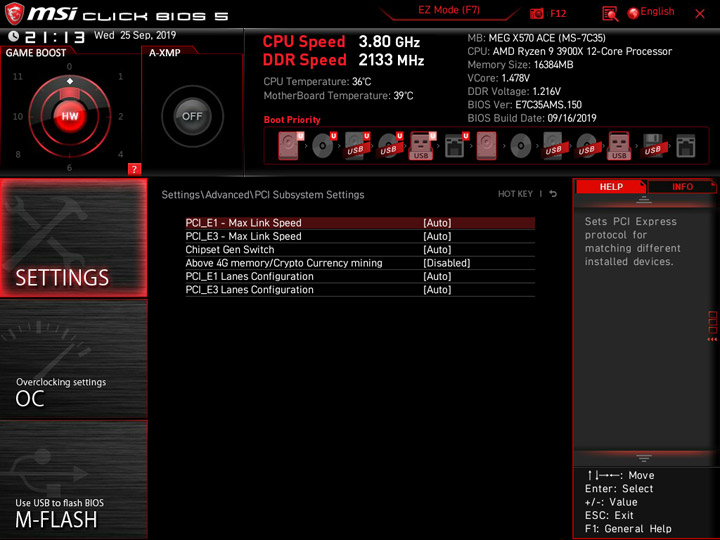Select the Chipset Gen Switch row label
This screenshot has height=540, width=720.
[230, 250]
